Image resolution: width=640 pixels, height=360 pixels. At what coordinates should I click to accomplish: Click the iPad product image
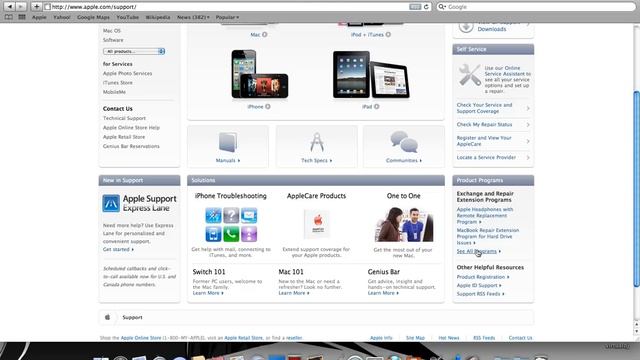click(371, 74)
